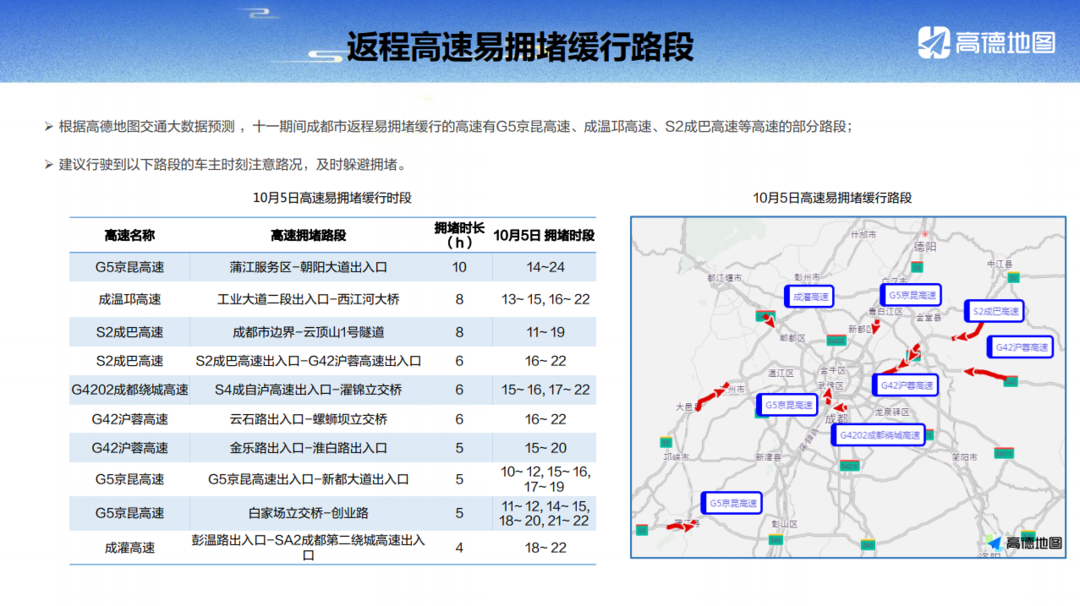This screenshot has height=606, width=1080.
Task: Select the time cell 15~20
Action: (546, 448)
